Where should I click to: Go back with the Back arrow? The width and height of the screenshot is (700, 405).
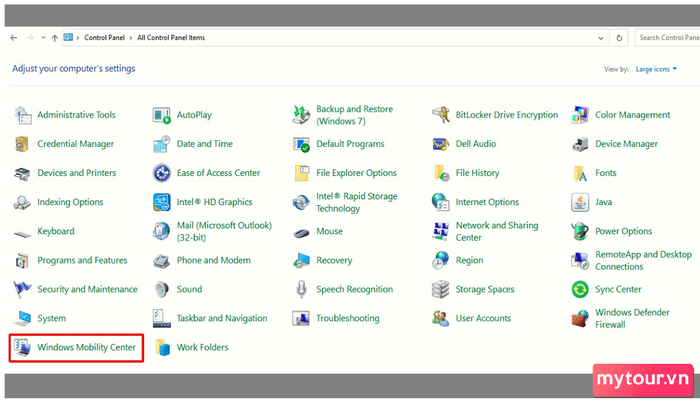(14, 38)
